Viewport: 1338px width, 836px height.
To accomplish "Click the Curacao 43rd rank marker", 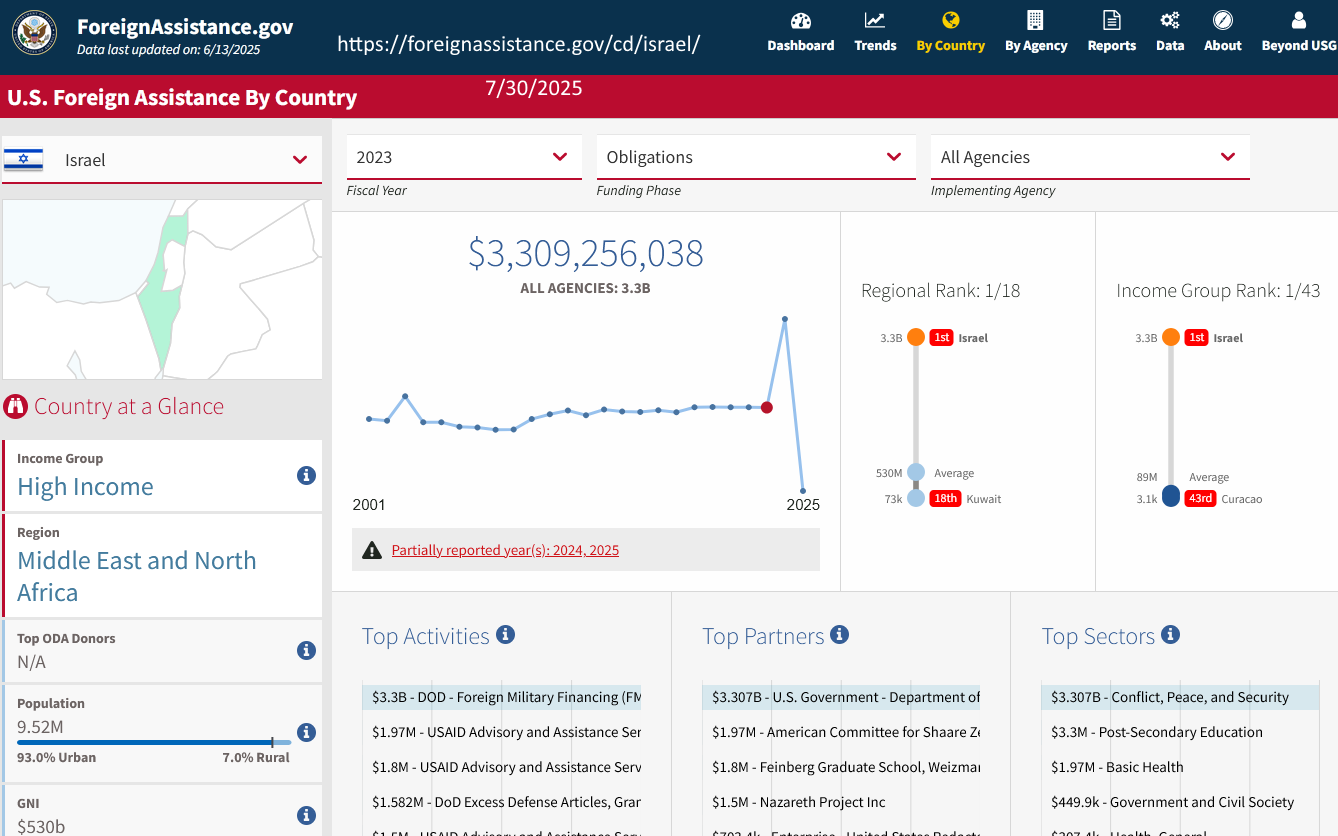I will pyautogui.click(x=1171, y=497).
